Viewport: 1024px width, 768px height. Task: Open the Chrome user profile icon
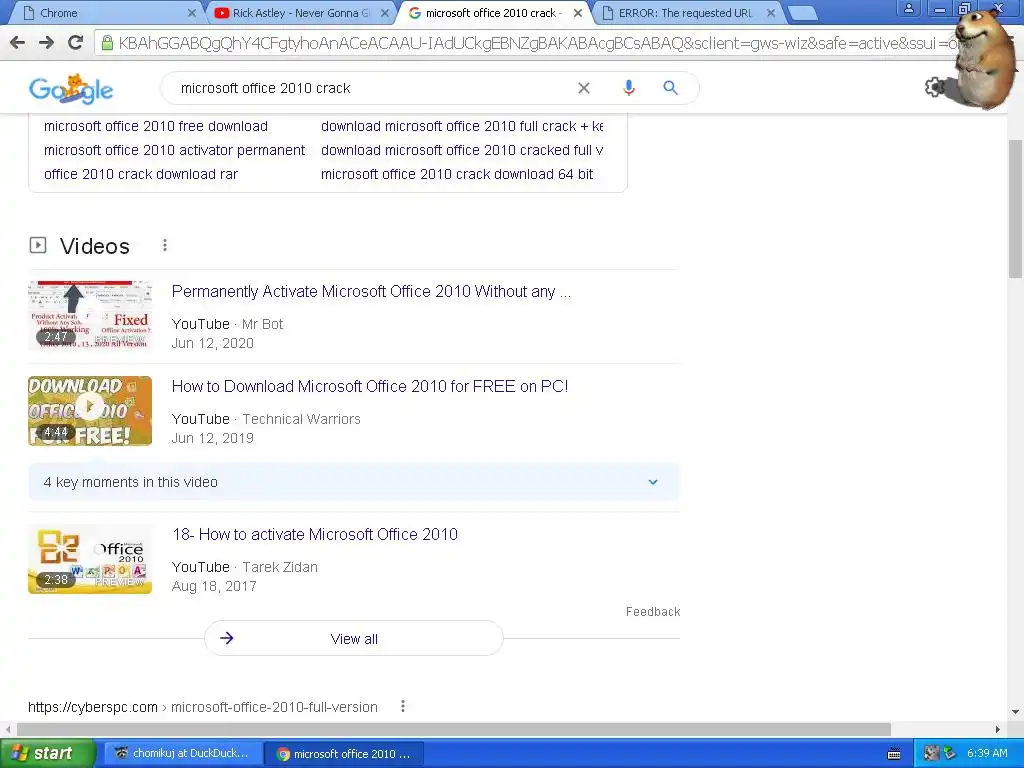(x=908, y=8)
